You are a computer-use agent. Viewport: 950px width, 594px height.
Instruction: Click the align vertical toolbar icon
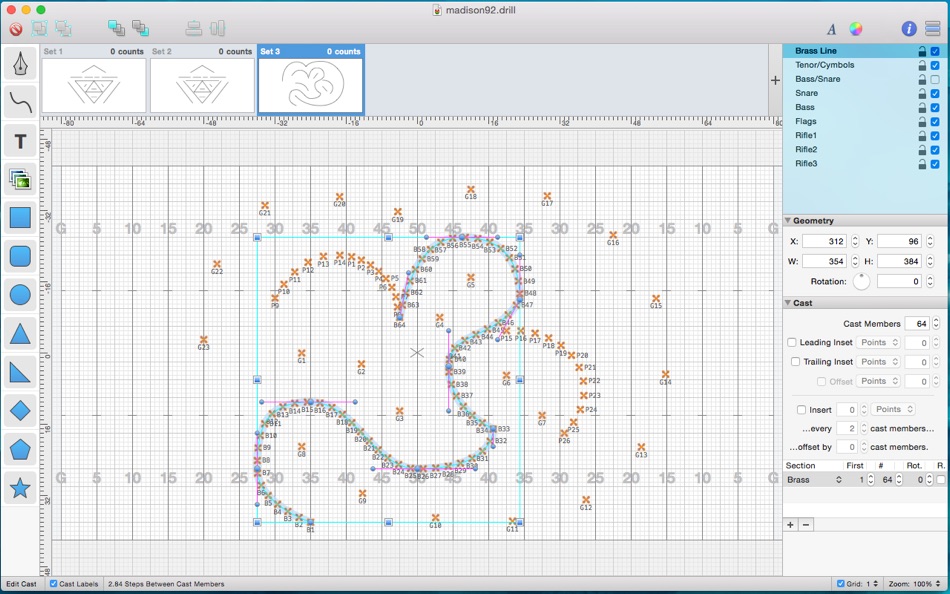pos(194,28)
